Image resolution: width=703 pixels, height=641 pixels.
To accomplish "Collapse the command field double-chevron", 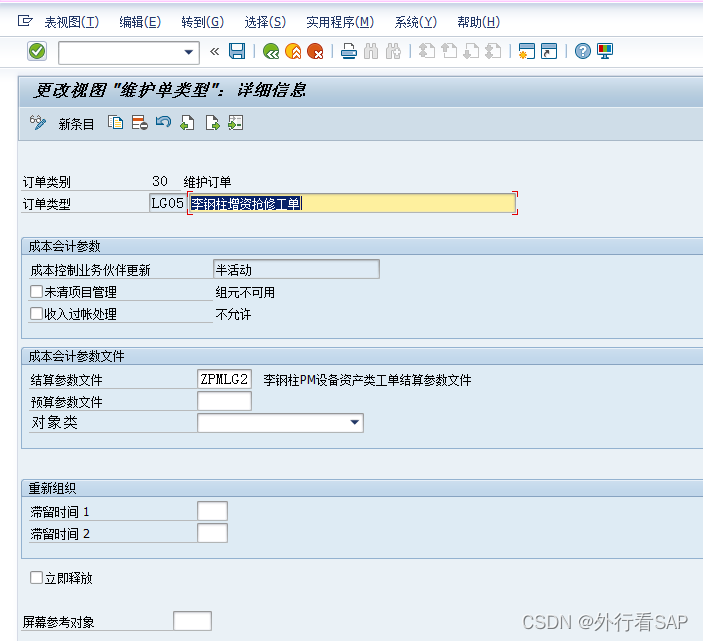I will point(215,52).
